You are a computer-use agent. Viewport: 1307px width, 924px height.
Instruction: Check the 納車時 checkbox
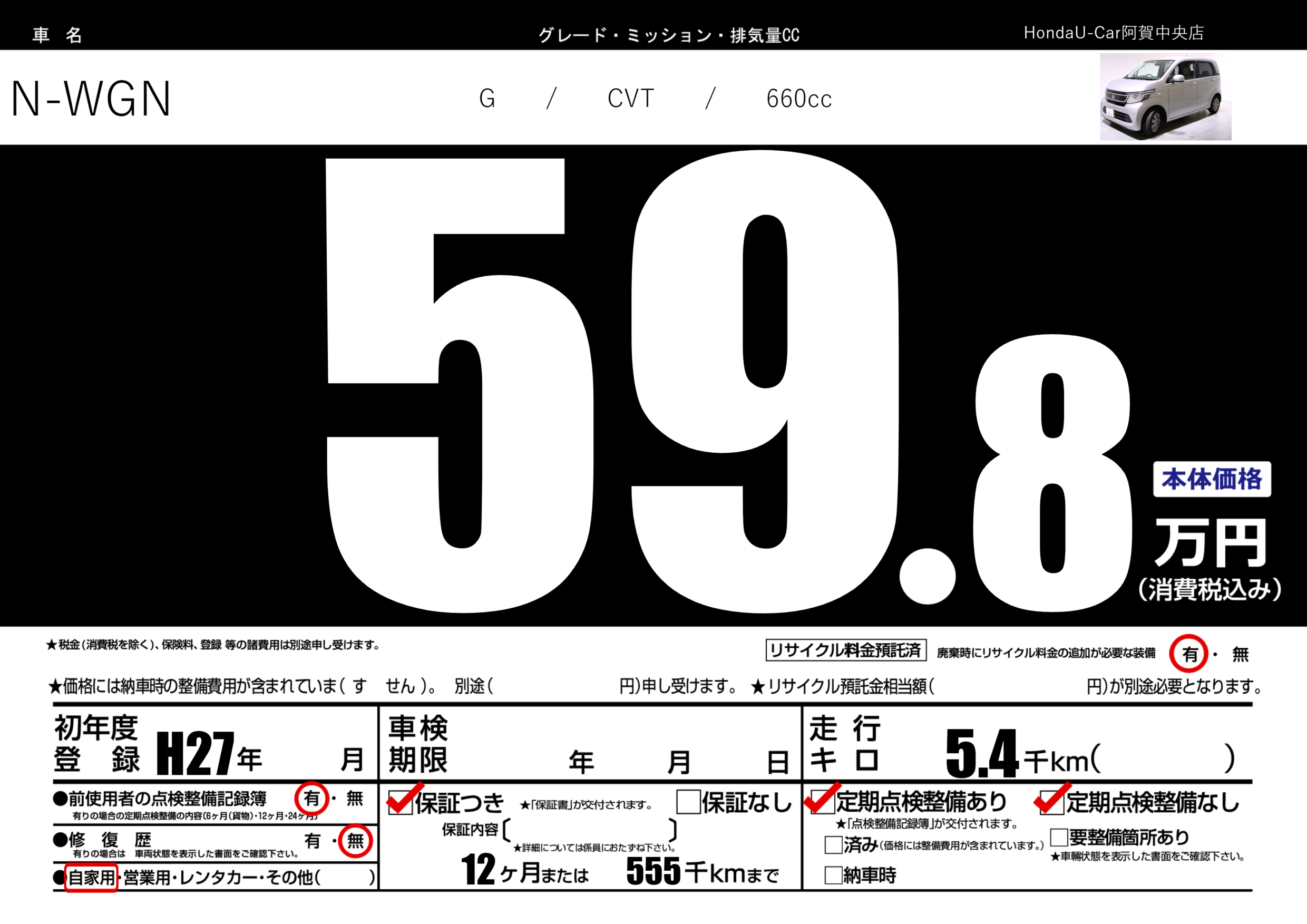[x=833, y=875]
